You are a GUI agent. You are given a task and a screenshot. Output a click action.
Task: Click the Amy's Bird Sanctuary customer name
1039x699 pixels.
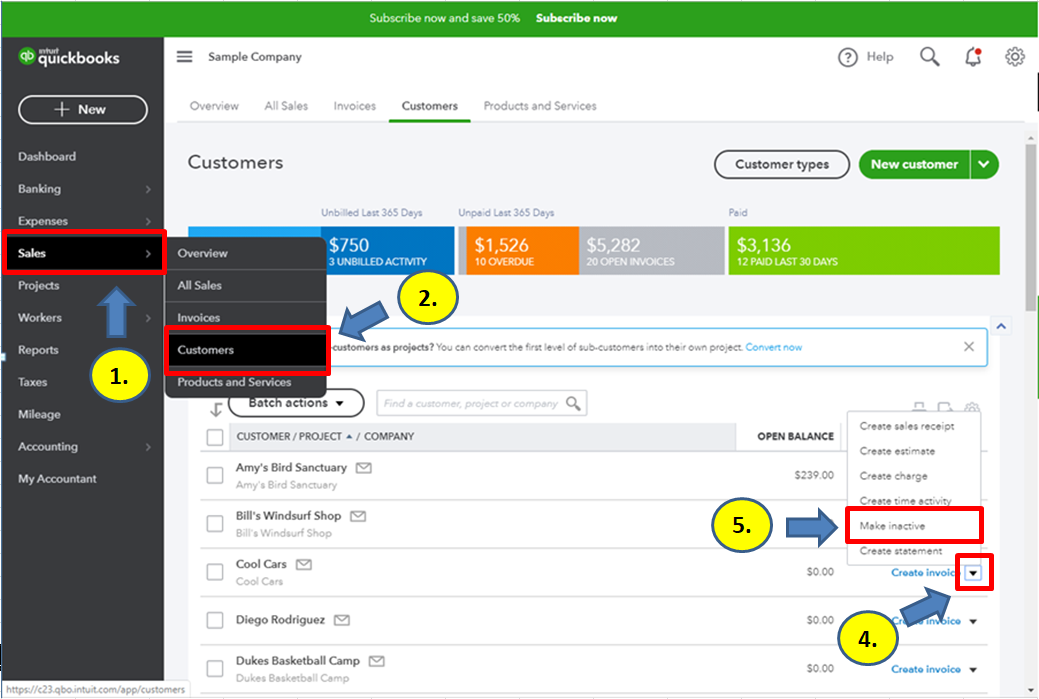[291, 468]
